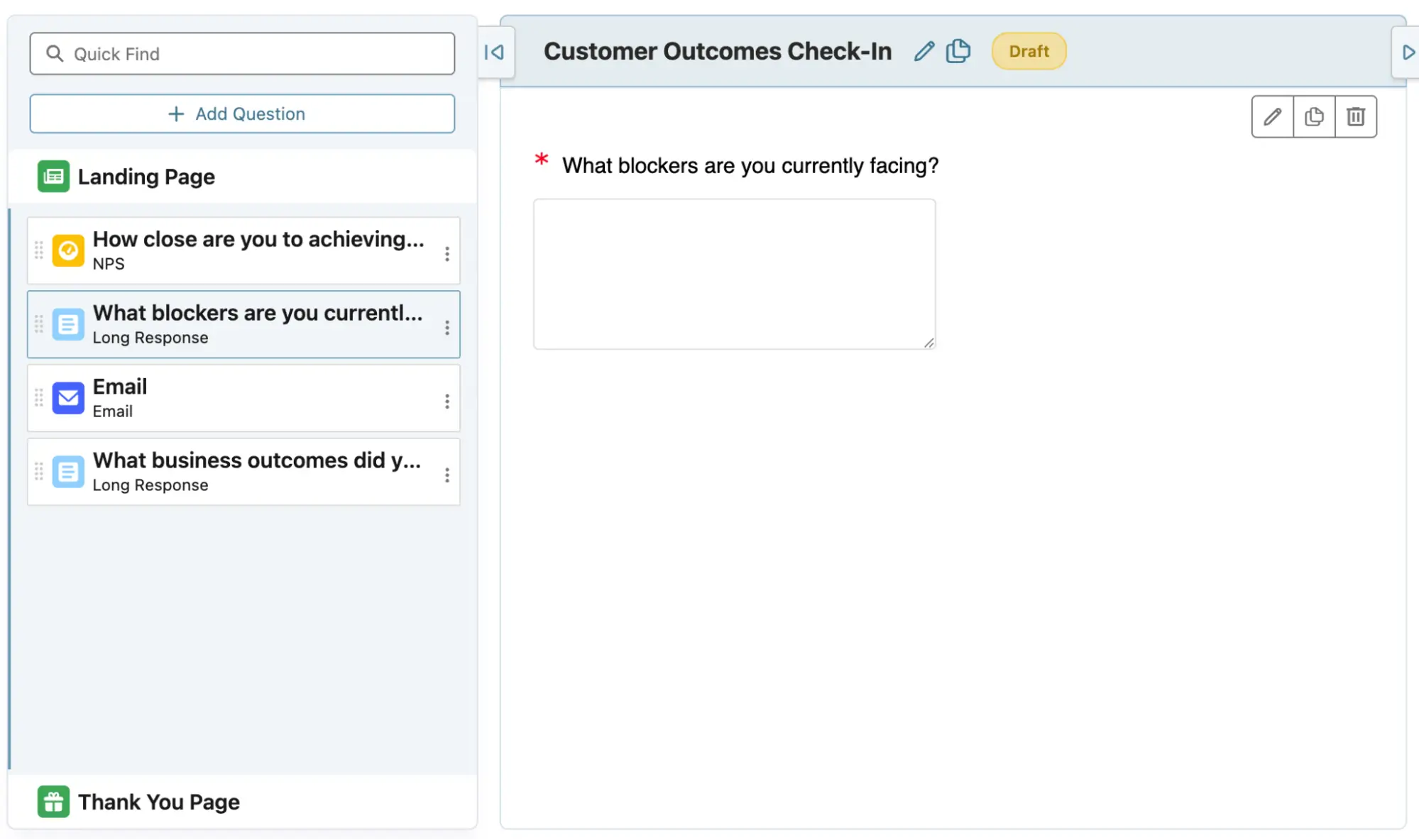The width and height of the screenshot is (1419, 840).
Task: Select the Thank You Page item
Action: 159,802
